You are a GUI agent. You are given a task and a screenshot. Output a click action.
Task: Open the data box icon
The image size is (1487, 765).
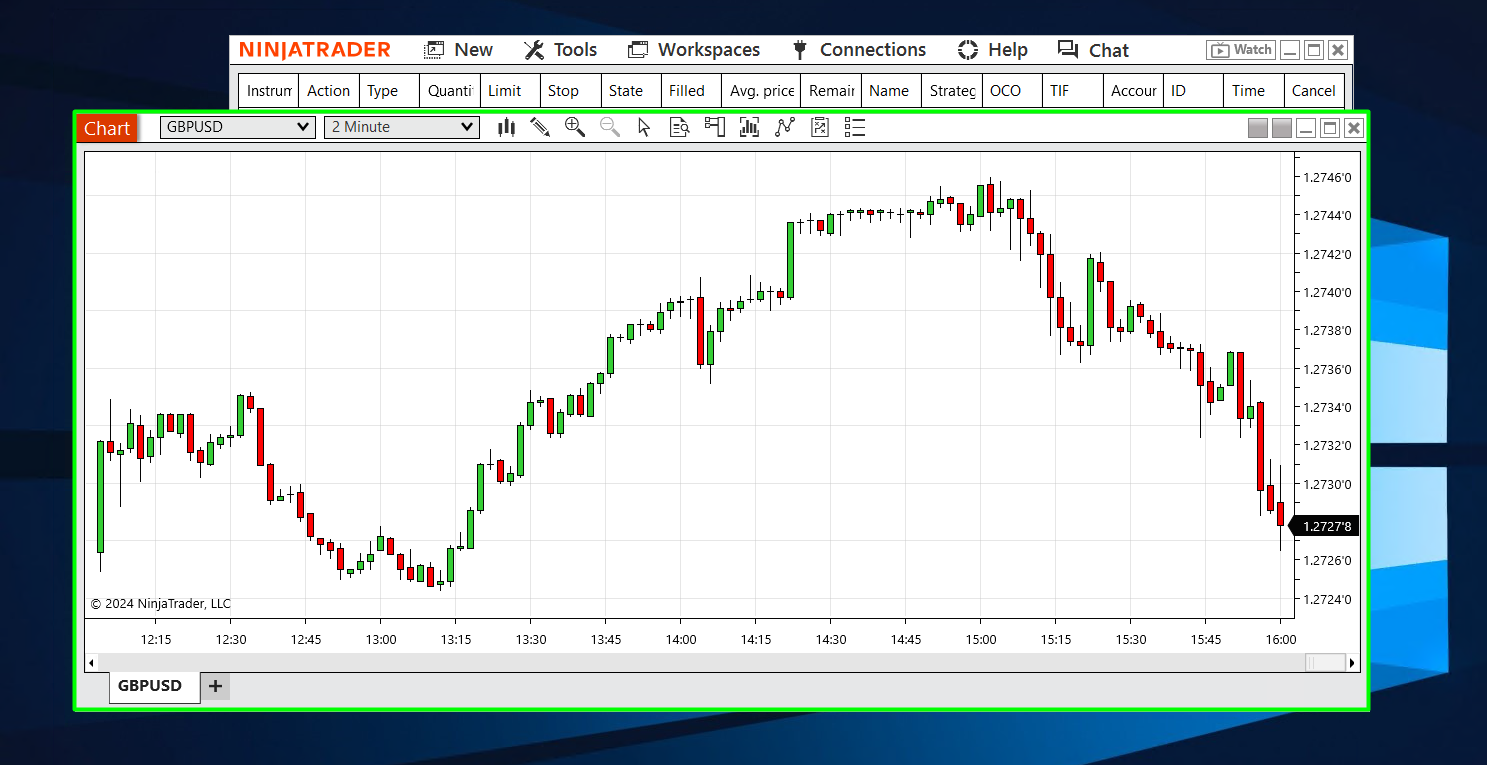pos(680,127)
